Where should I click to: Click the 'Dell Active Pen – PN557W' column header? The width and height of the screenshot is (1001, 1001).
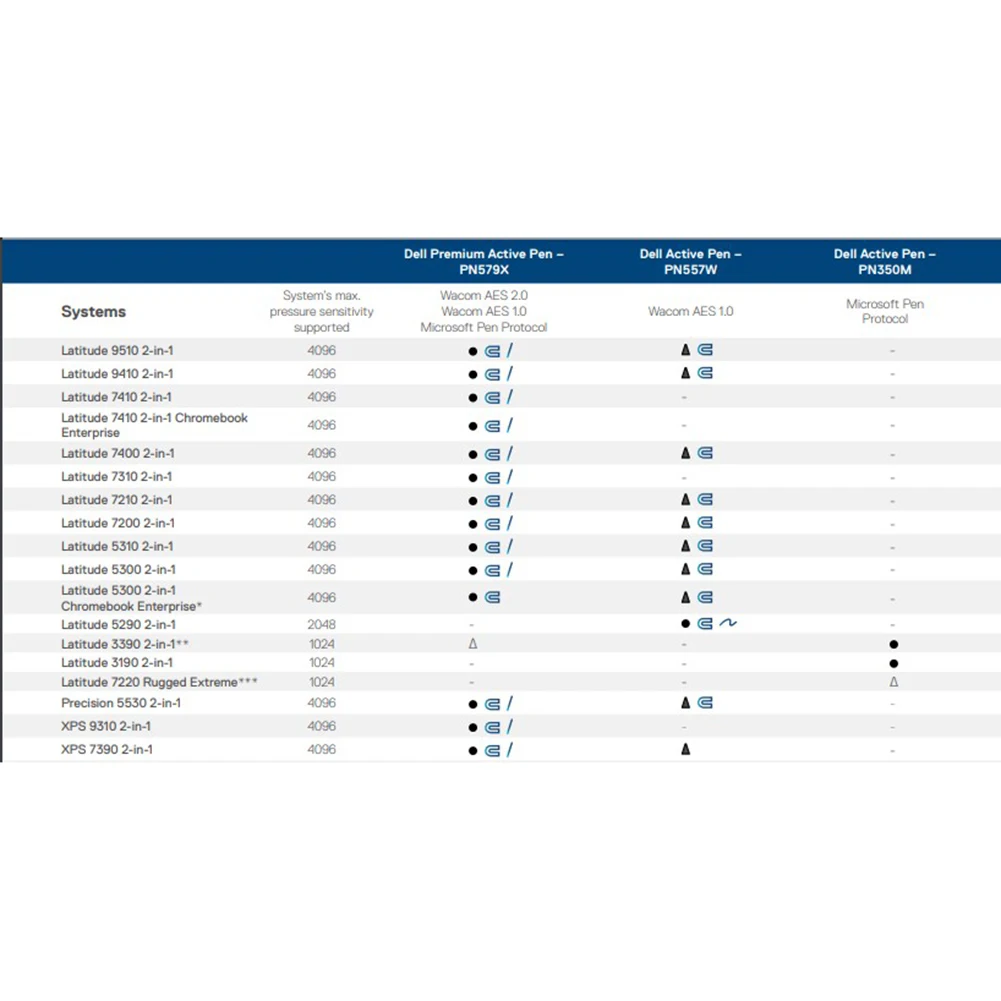click(x=691, y=262)
